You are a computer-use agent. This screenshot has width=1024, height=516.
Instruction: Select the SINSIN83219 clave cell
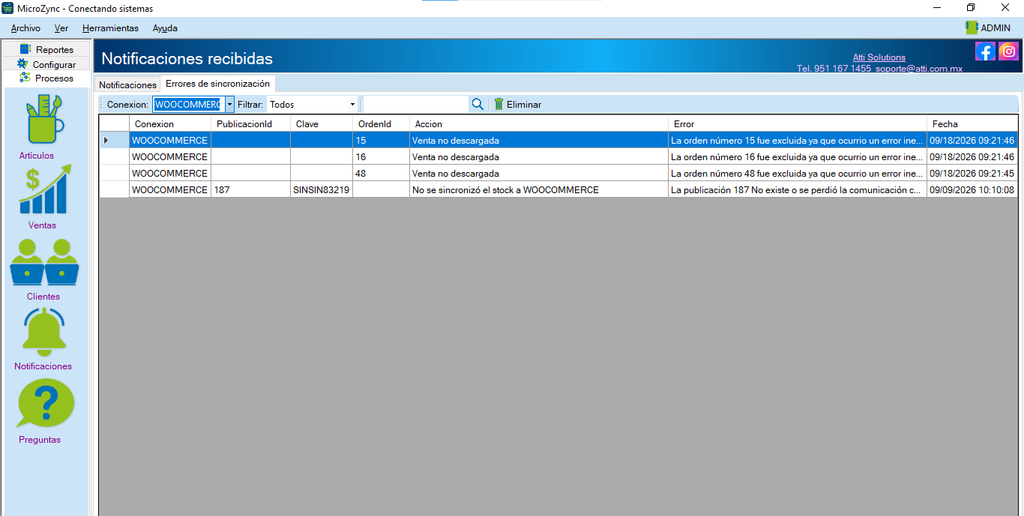click(x=321, y=189)
